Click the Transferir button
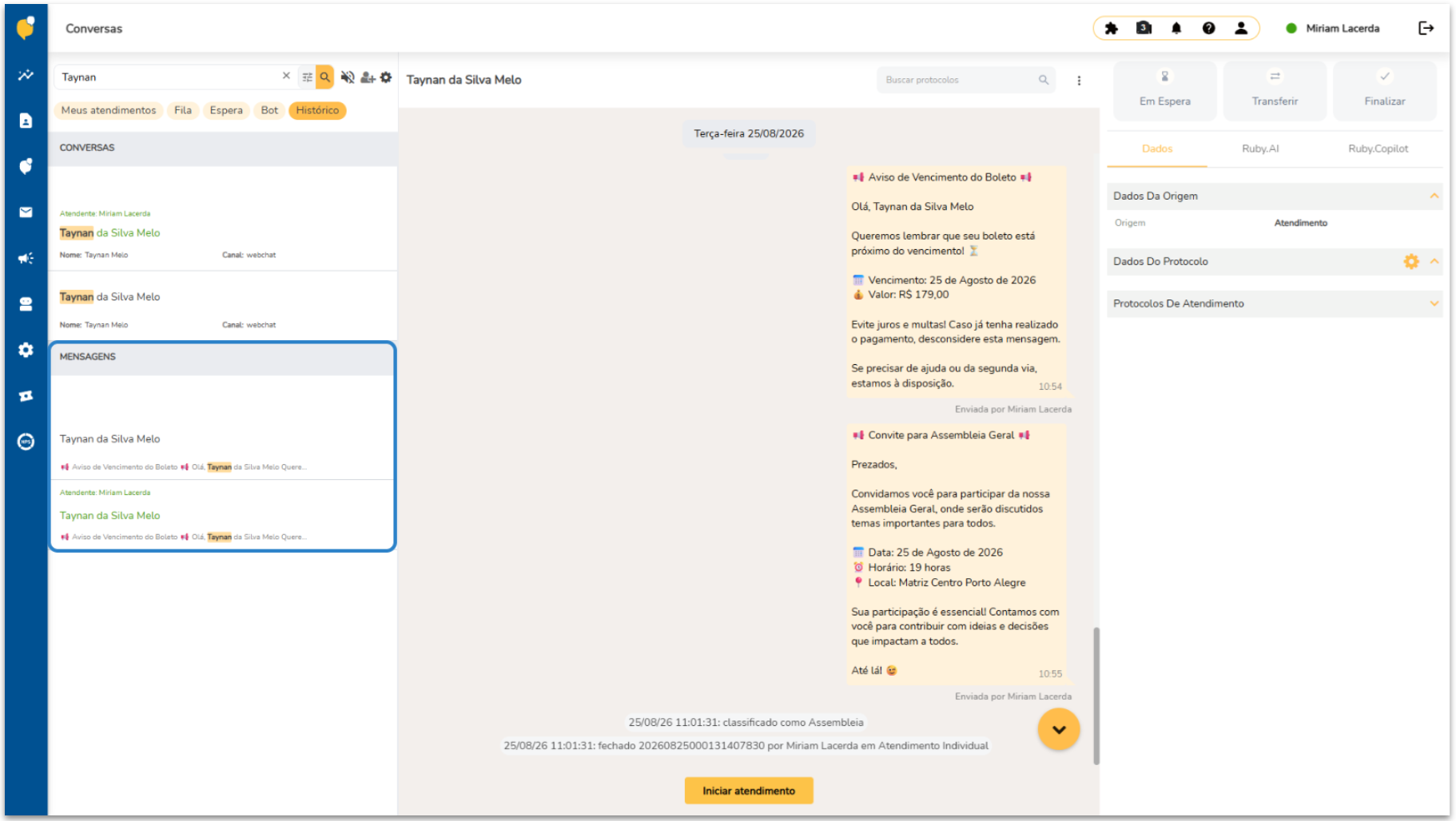The image size is (1456, 821). (1275, 90)
